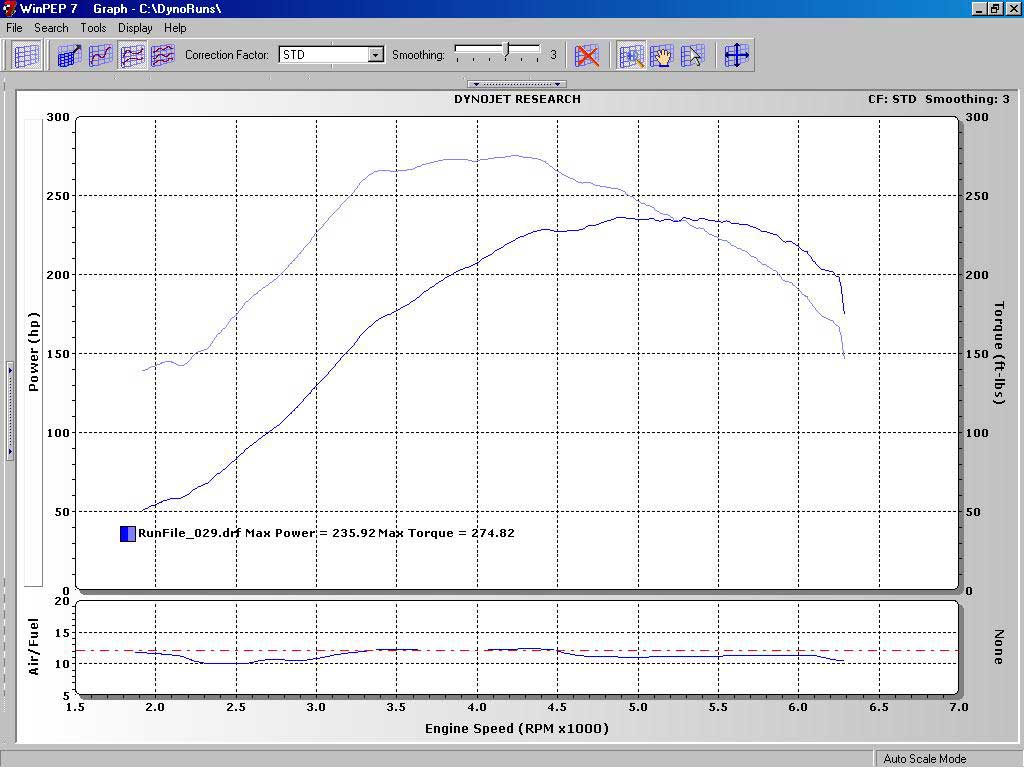
Task: Click the blank grid icon in the toolbar
Action: (x=27, y=56)
